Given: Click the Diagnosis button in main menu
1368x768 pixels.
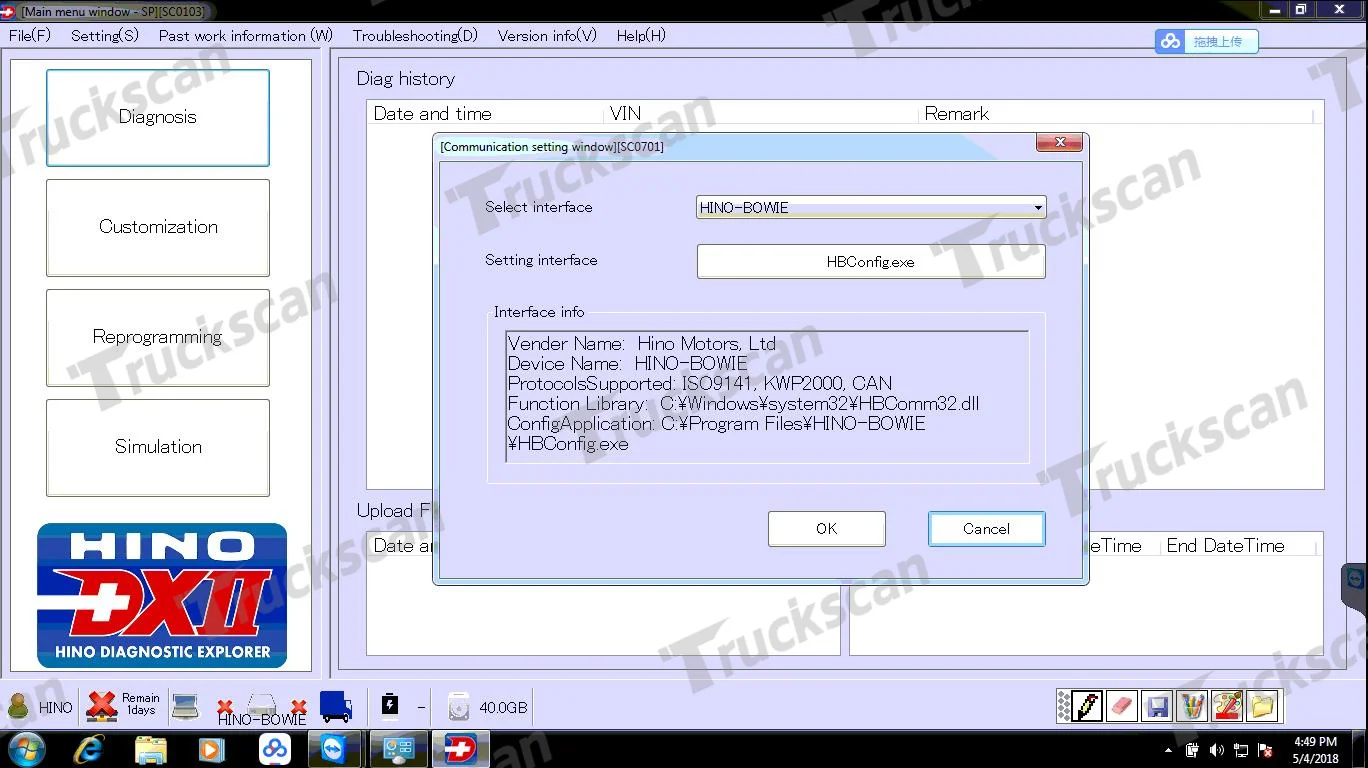Looking at the screenshot, I should tap(158, 117).
